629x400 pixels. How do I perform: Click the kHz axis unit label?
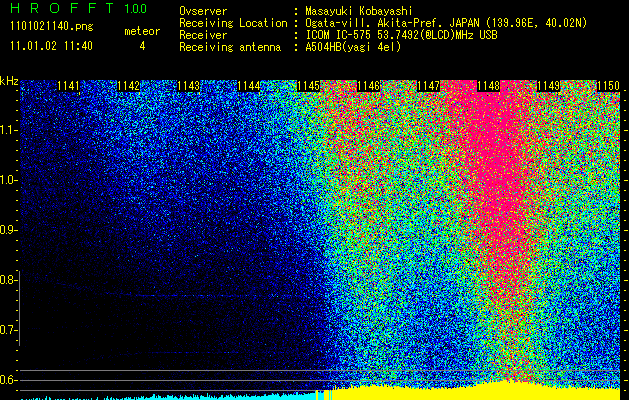coord(9,81)
